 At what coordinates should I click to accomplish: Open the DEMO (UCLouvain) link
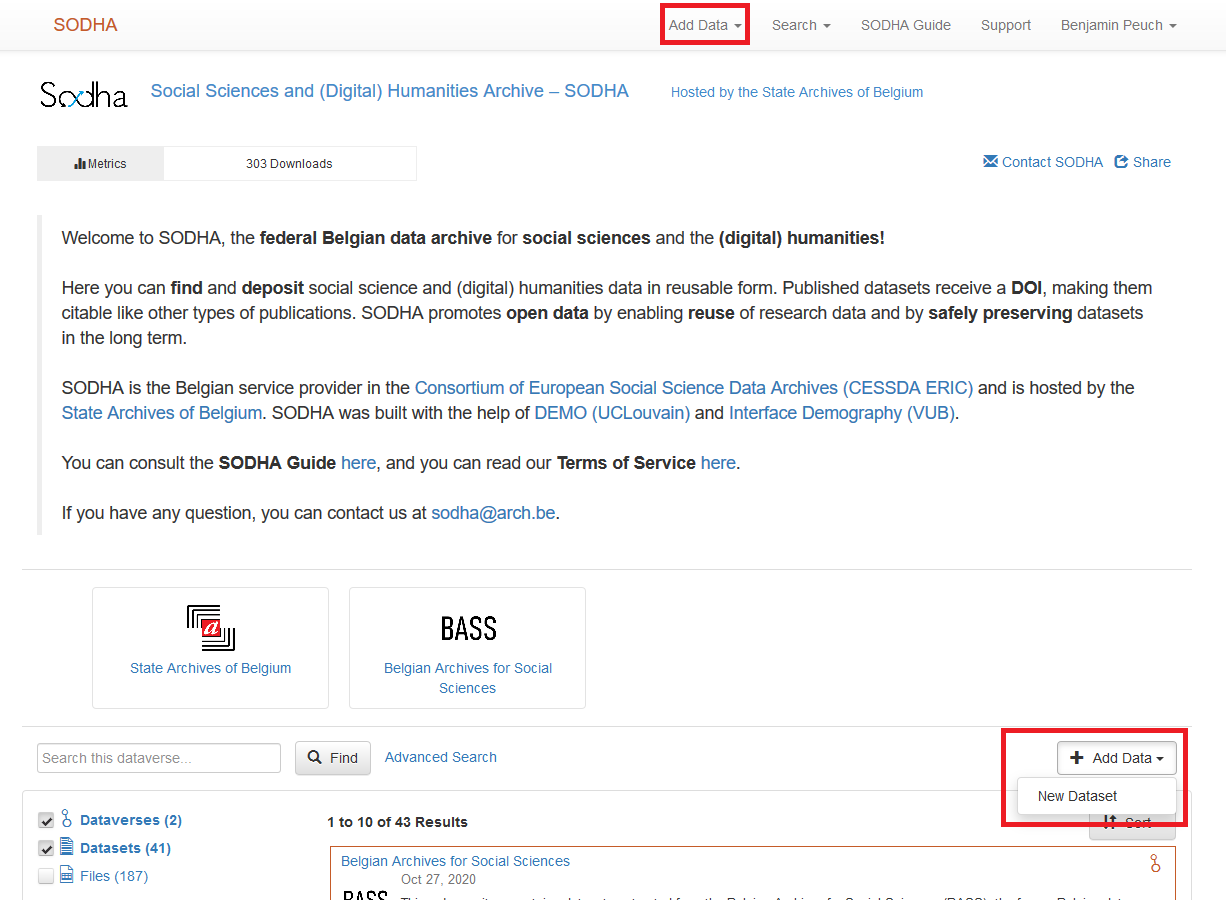612,413
